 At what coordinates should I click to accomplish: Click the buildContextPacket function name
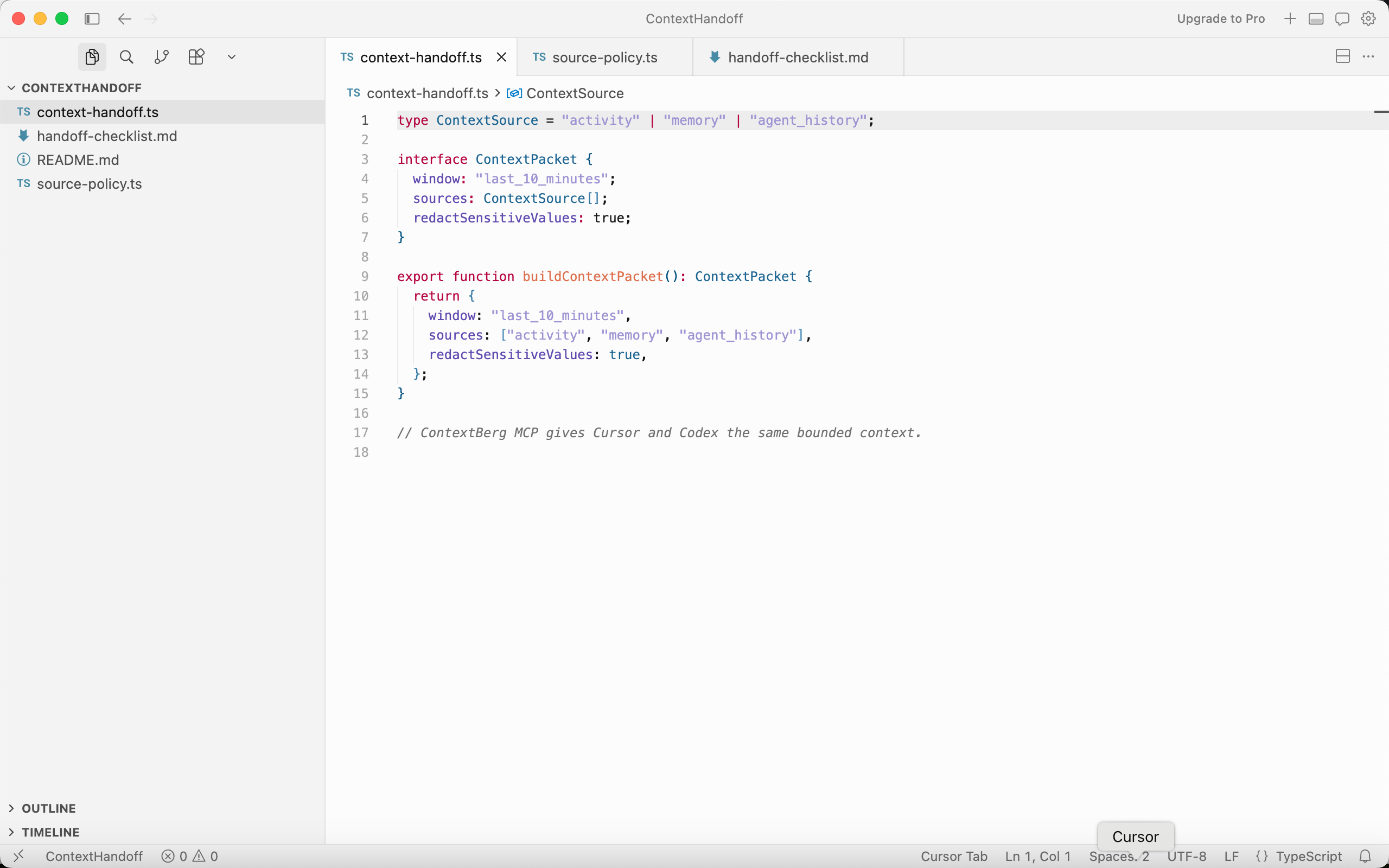(592, 277)
